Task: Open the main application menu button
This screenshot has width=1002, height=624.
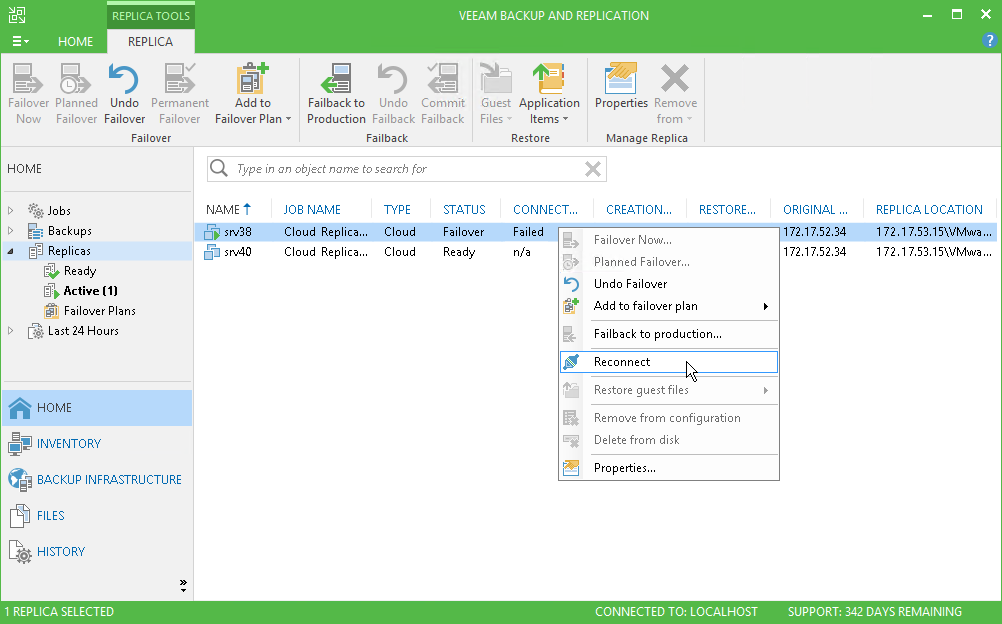Action: click(x=20, y=42)
